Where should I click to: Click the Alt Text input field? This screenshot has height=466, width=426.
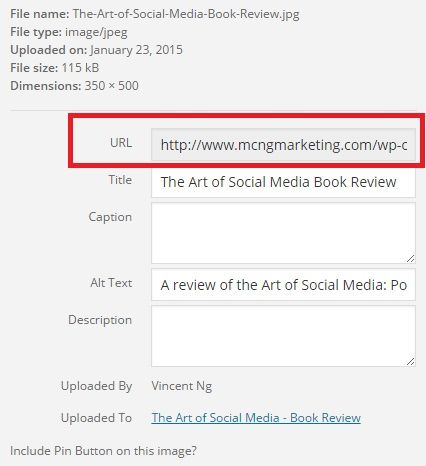[283, 285]
